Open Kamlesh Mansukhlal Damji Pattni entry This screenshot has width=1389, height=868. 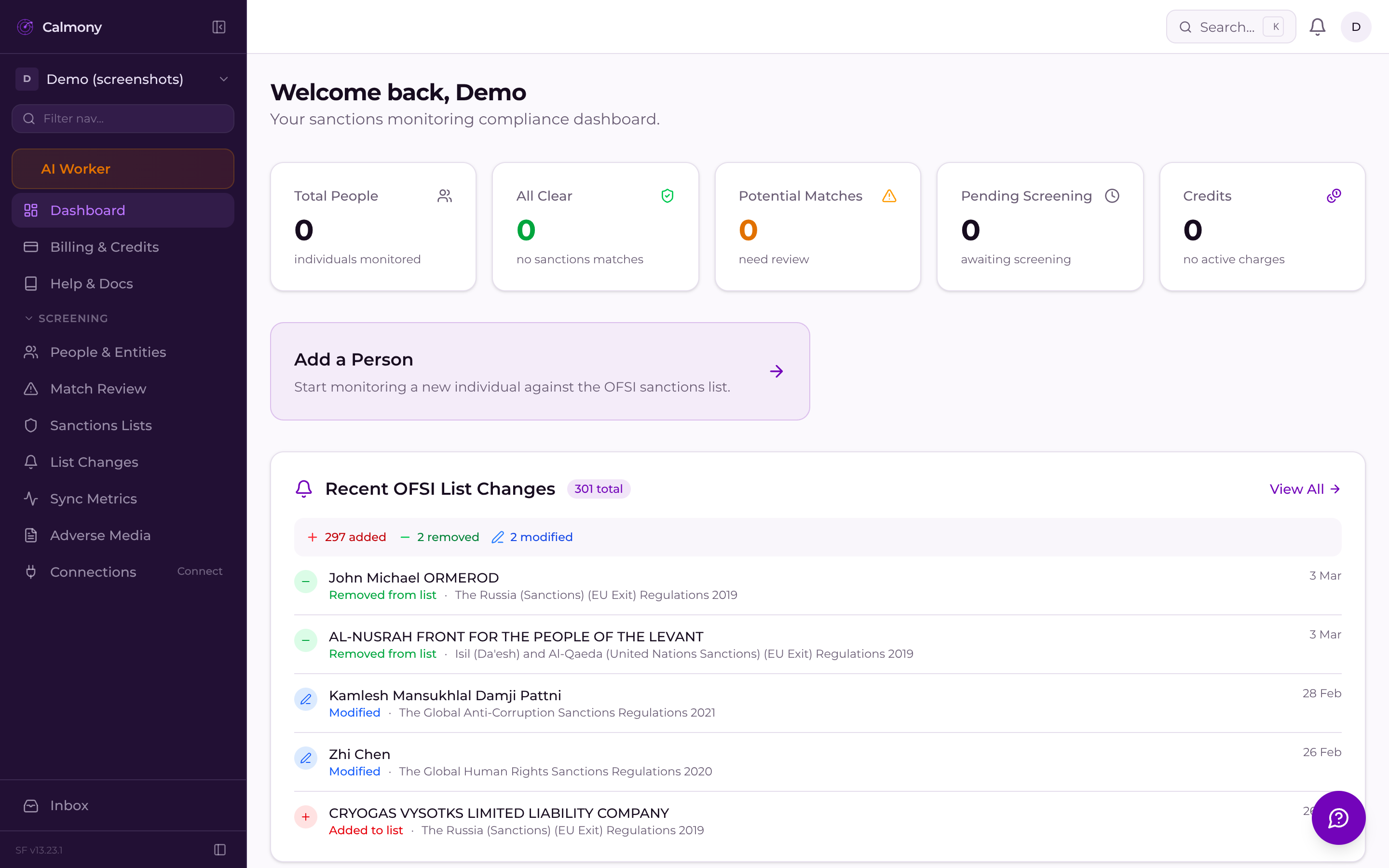click(x=817, y=703)
